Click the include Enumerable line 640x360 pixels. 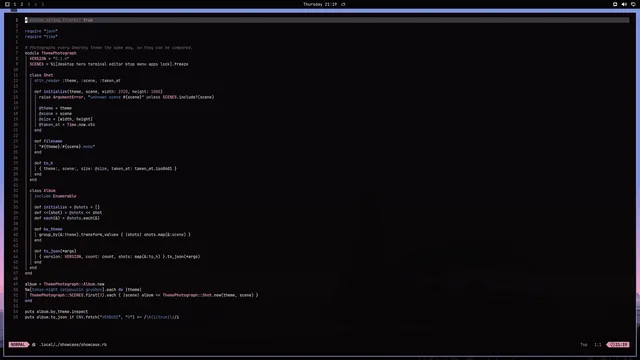(55, 196)
